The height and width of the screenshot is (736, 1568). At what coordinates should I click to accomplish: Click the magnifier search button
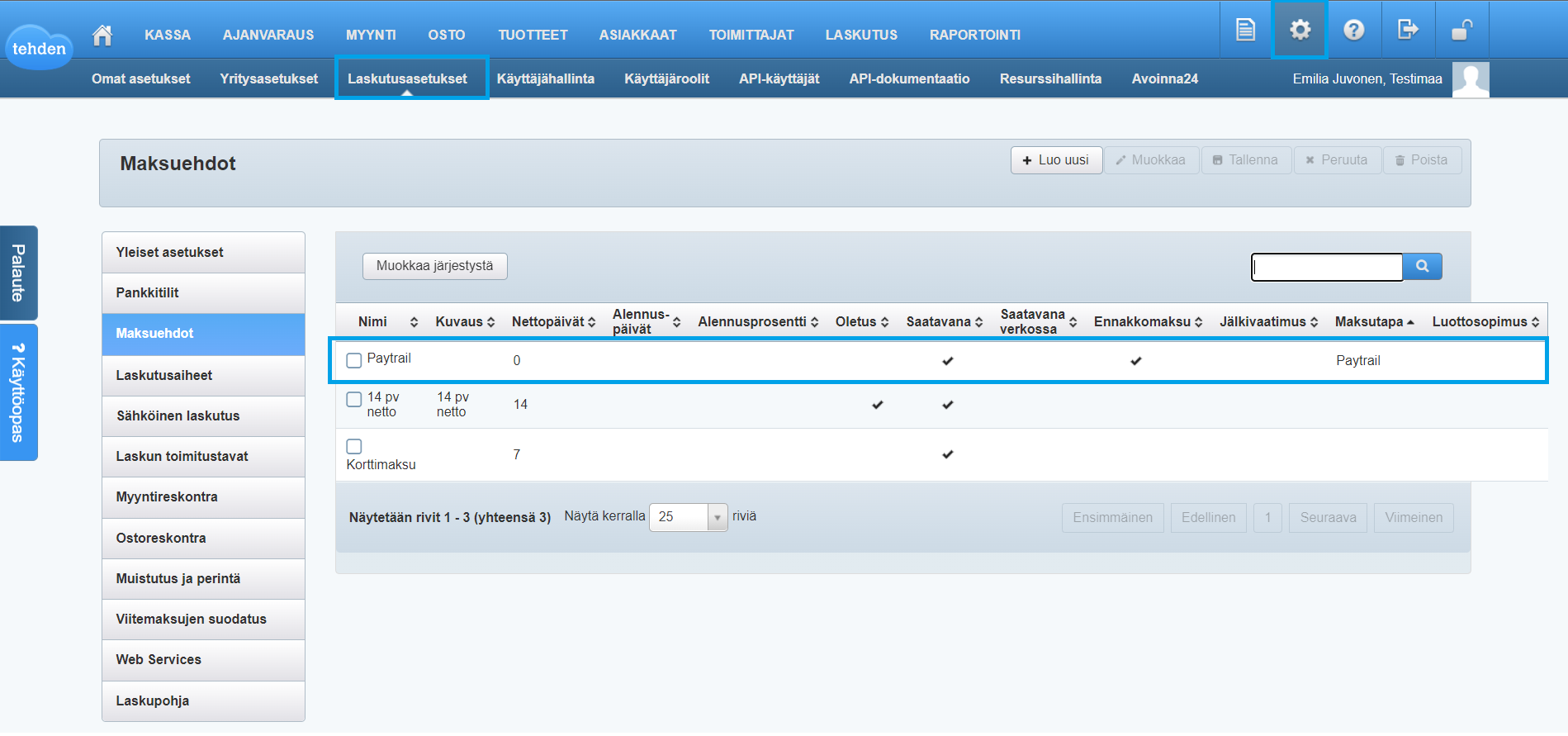(1422, 266)
